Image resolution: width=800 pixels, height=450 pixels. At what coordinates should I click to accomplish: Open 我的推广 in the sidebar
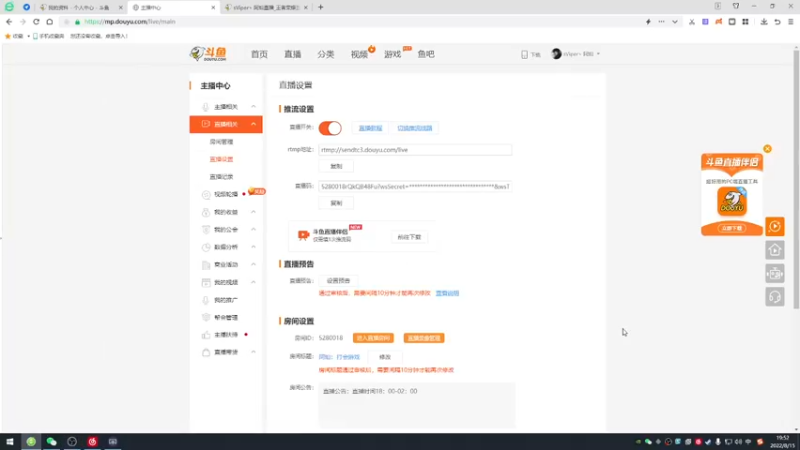coord(226,300)
